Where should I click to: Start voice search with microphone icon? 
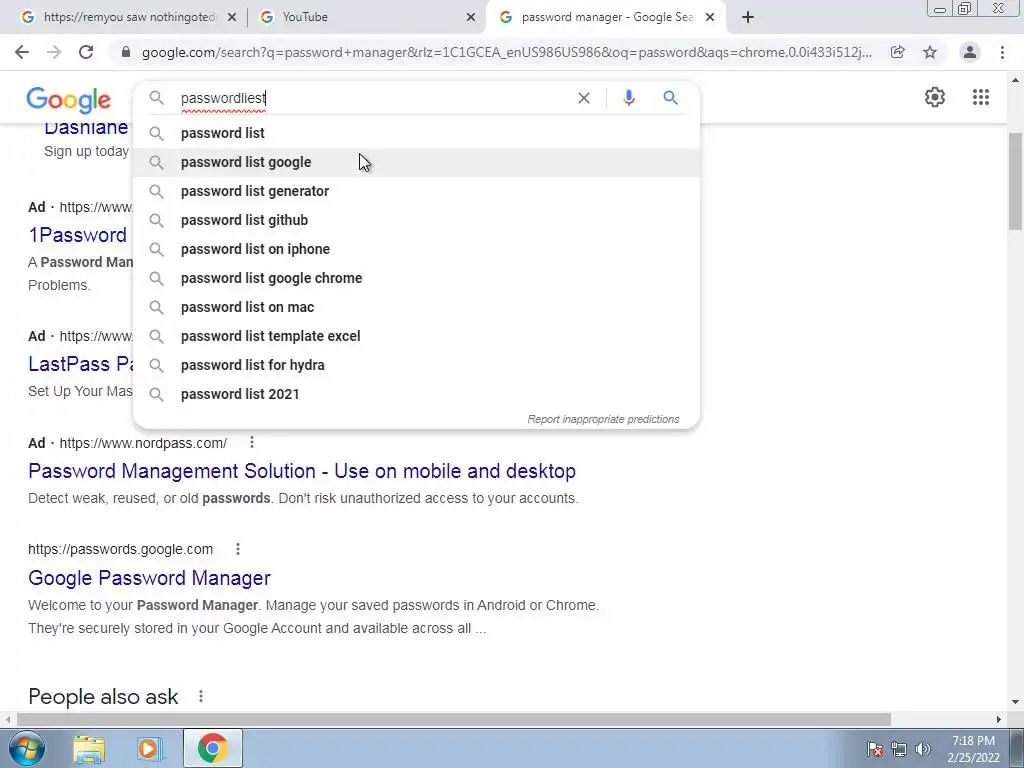click(628, 98)
